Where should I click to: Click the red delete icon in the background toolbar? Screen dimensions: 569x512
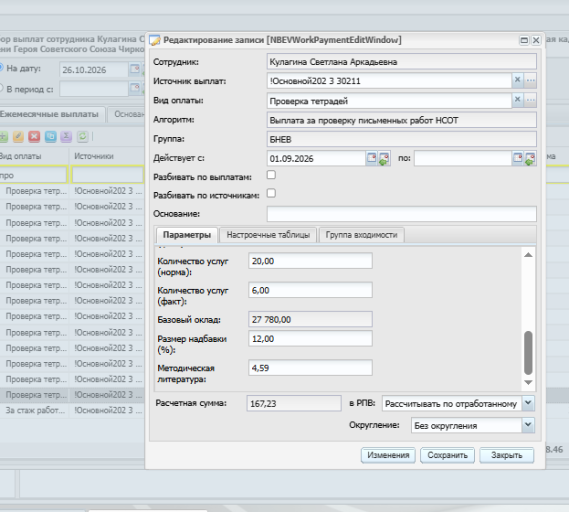click(34, 136)
